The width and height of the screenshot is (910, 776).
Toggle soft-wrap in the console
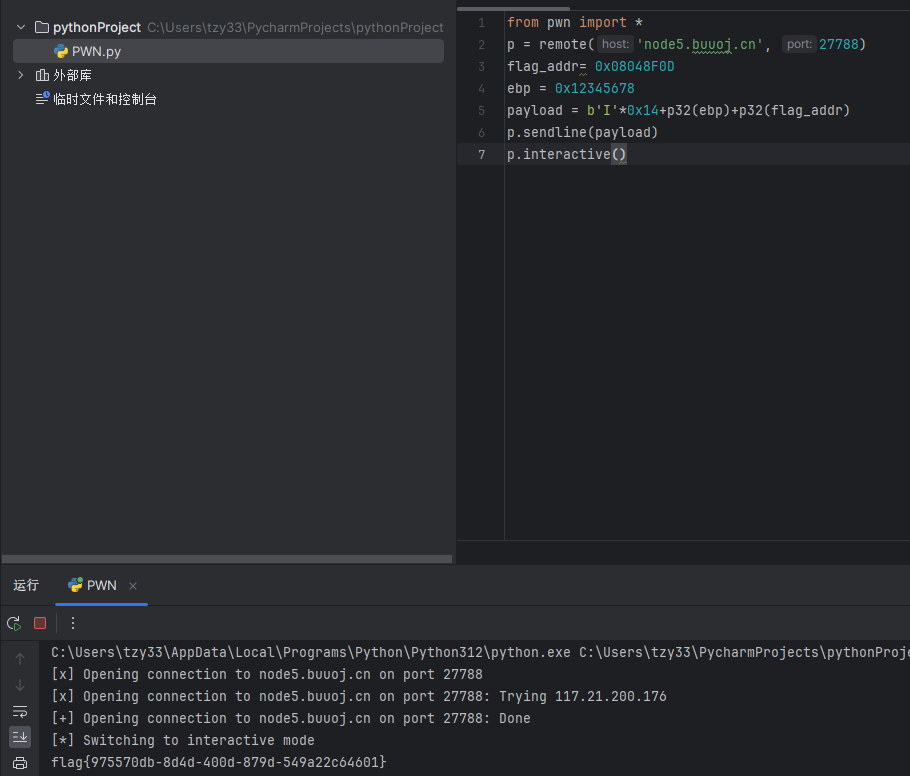[20, 712]
